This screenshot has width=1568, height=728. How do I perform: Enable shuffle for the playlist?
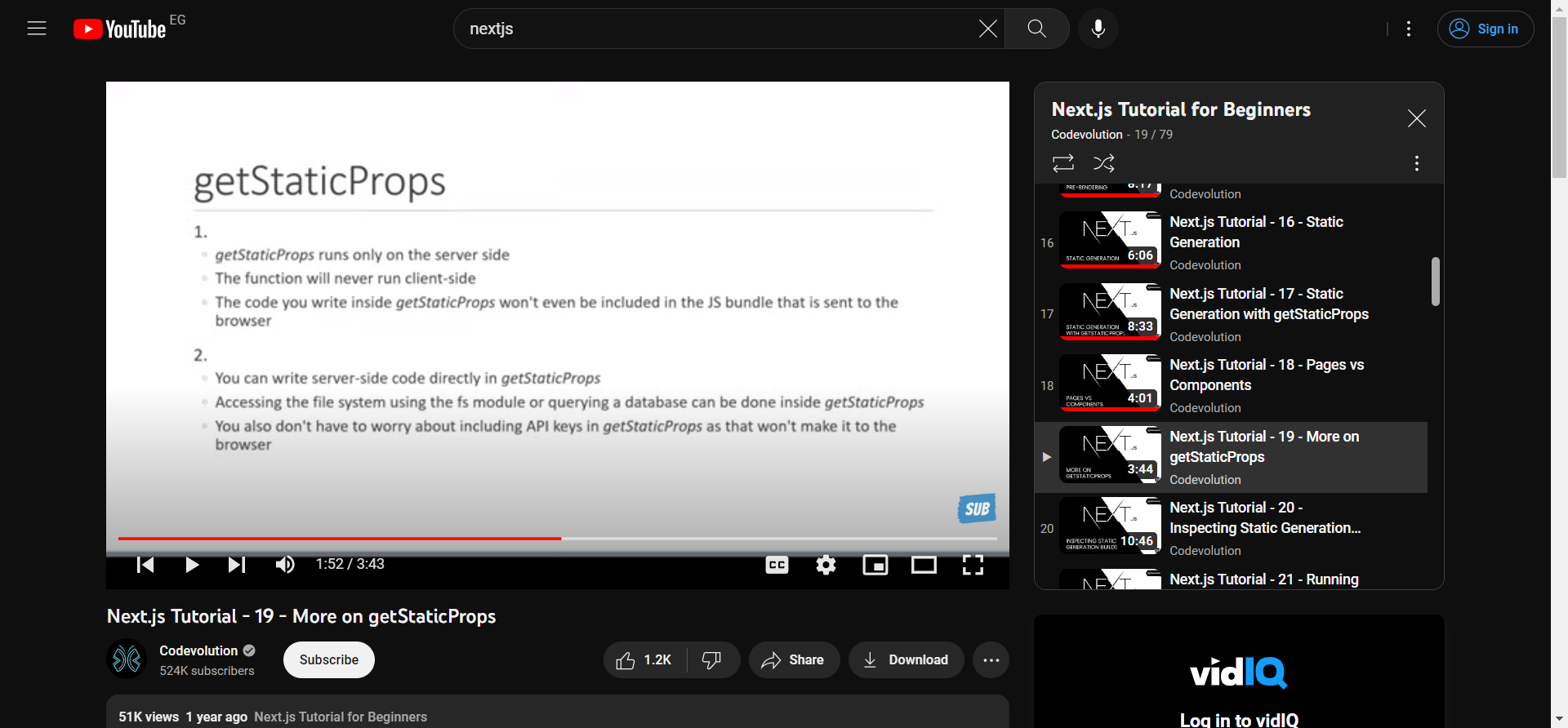coord(1103,163)
